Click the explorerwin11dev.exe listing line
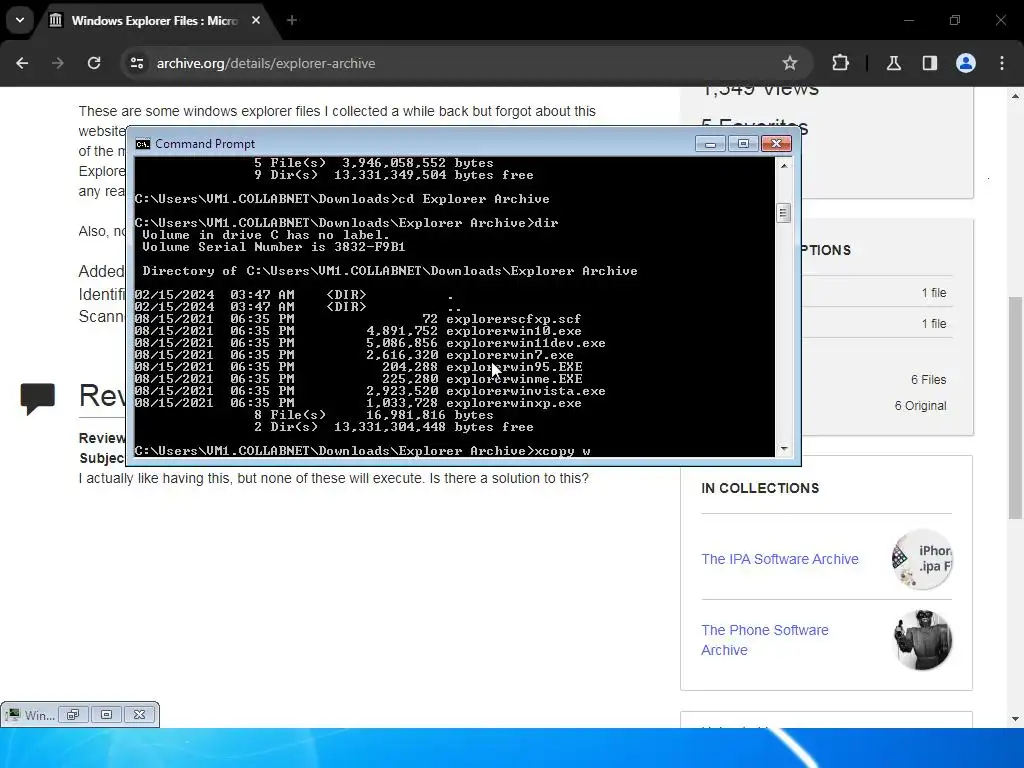 pyautogui.click(x=370, y=343)
